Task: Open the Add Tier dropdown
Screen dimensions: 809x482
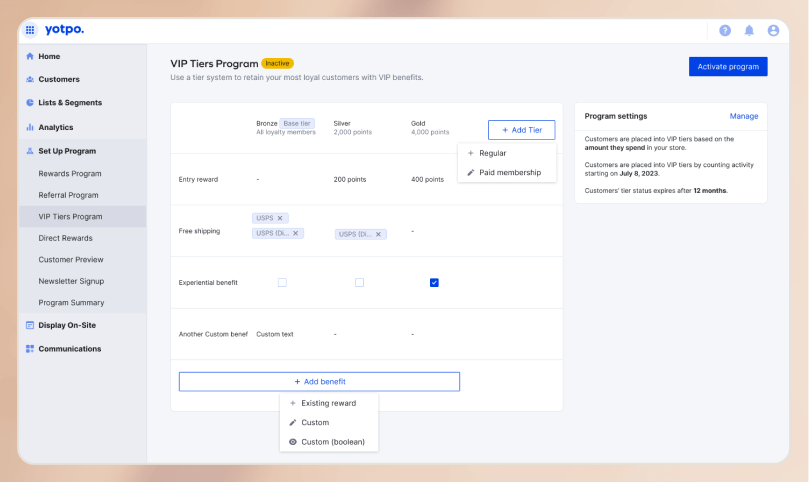Action: point(521,130)
